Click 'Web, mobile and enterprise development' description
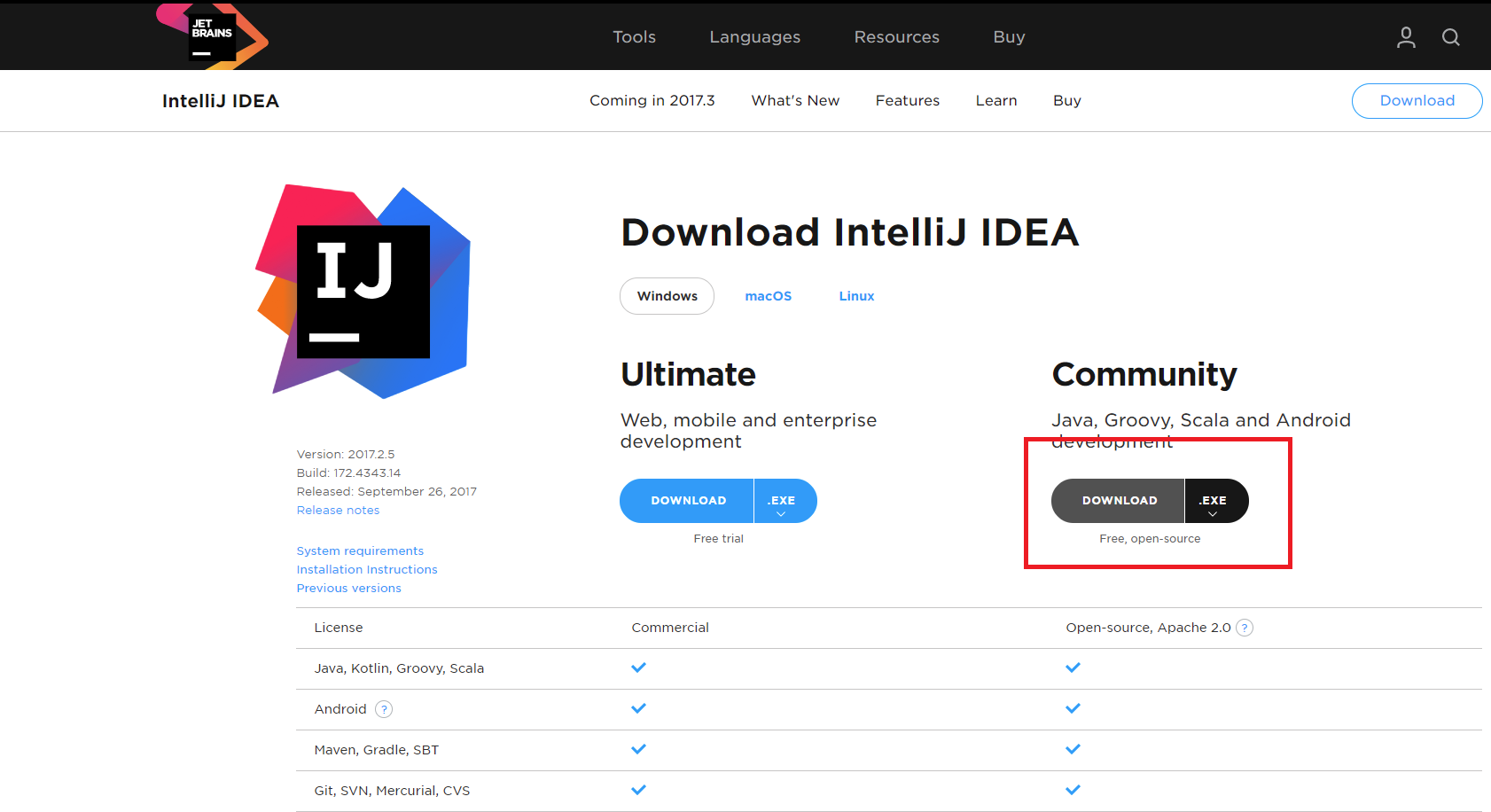This screenshot has height=812, width=1491. tap(748, 431)
